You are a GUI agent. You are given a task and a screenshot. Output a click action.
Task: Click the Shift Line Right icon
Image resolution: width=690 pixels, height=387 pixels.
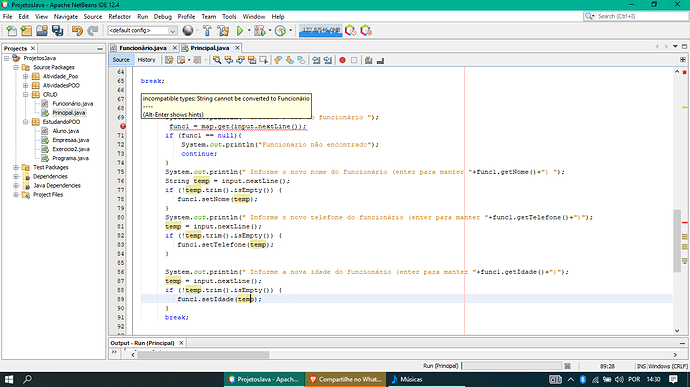click(x=327, y=60)
